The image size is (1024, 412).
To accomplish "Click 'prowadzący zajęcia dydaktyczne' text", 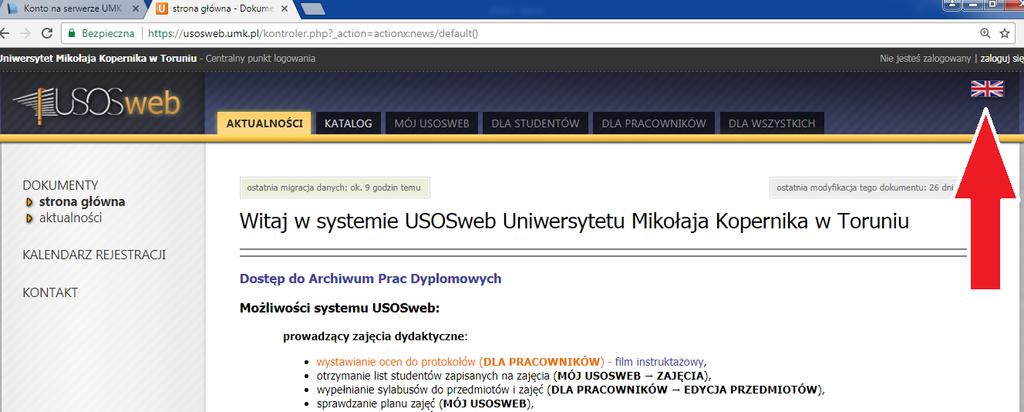I will 376,337.
